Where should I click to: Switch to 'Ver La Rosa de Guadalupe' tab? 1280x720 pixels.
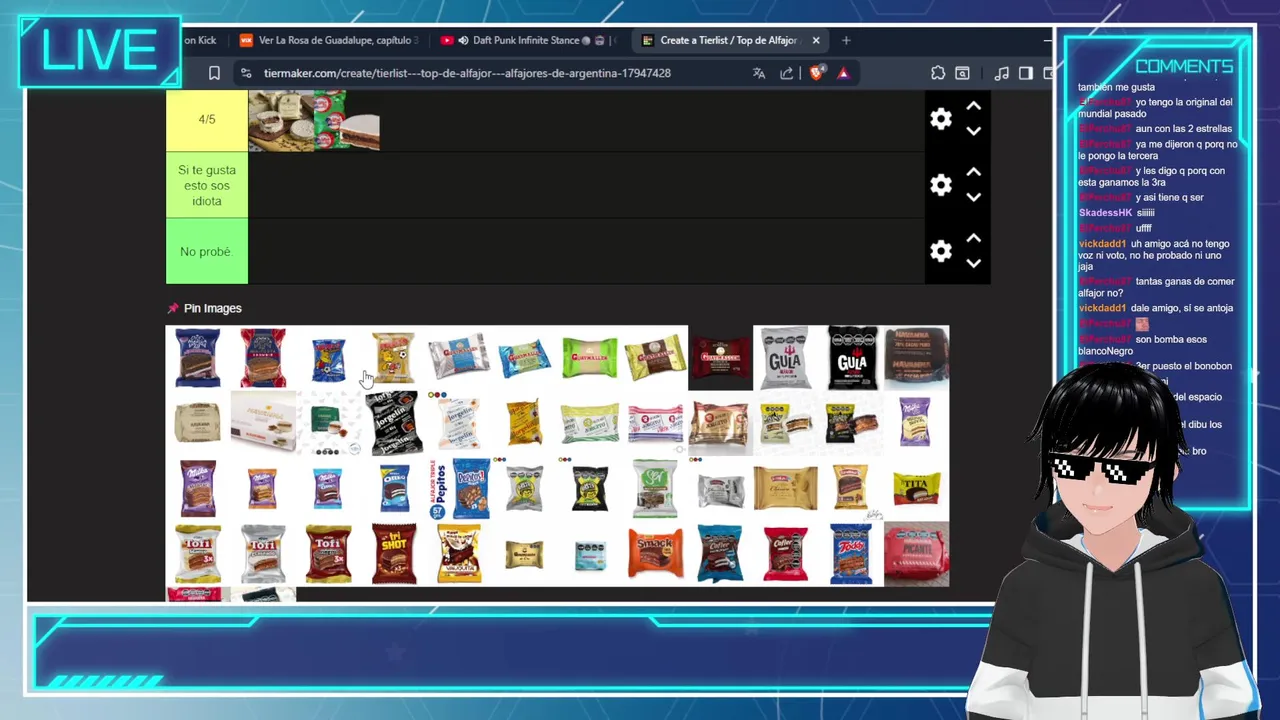tap(330, 40)
